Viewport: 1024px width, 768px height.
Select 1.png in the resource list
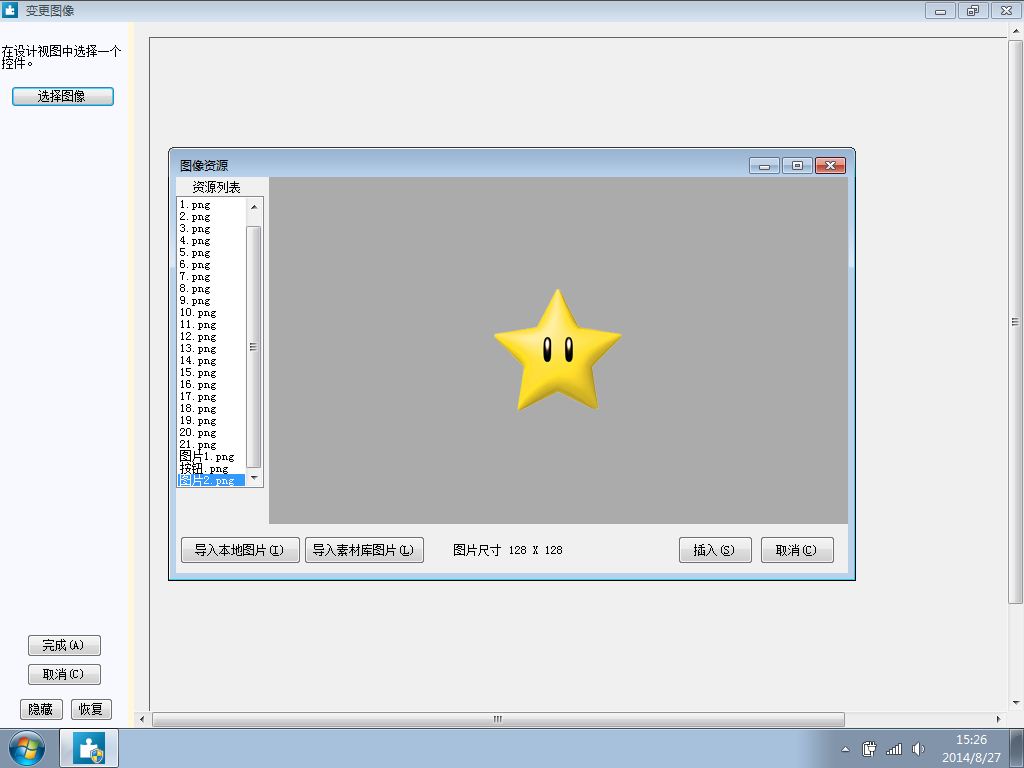211,204
